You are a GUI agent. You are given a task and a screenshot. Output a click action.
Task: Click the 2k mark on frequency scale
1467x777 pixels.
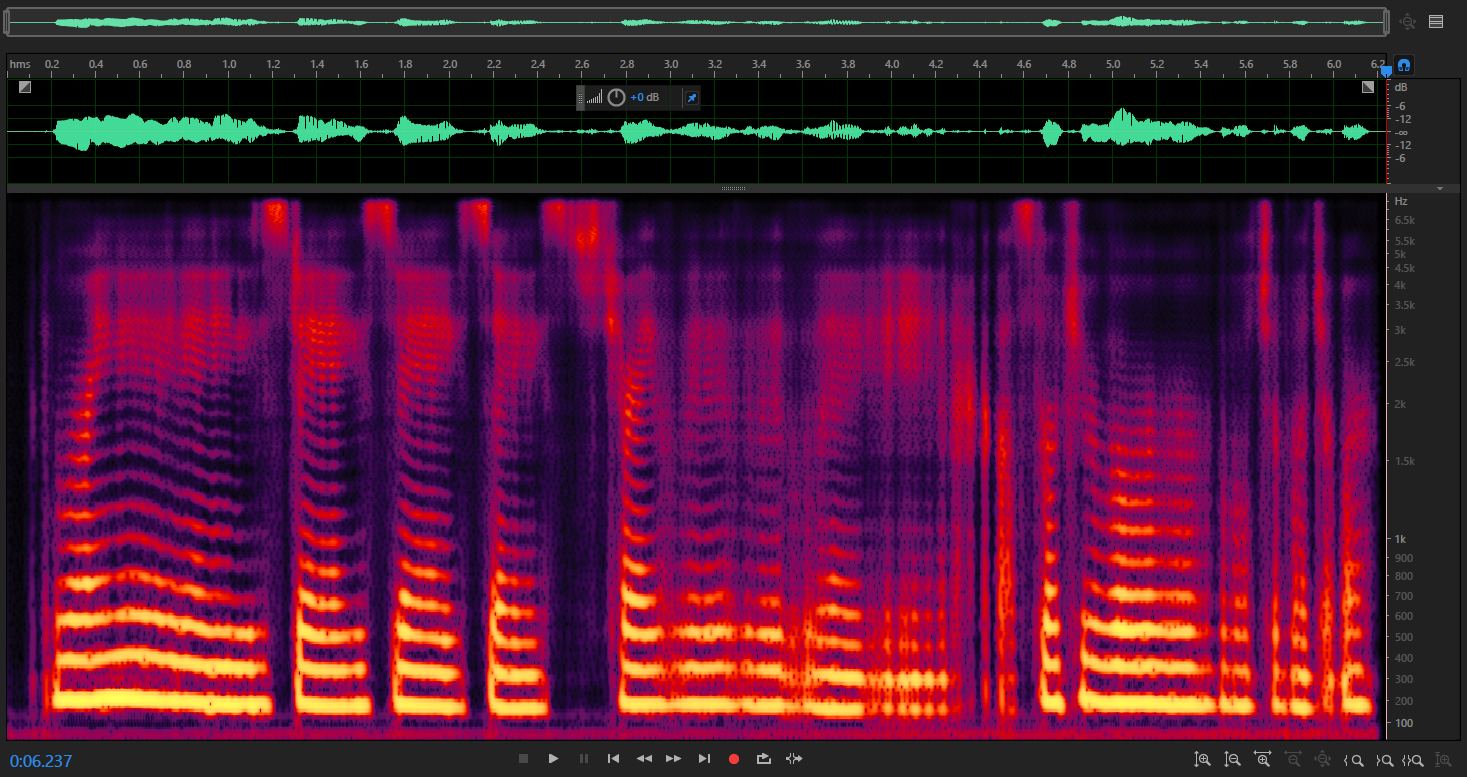coord(1401,404)
